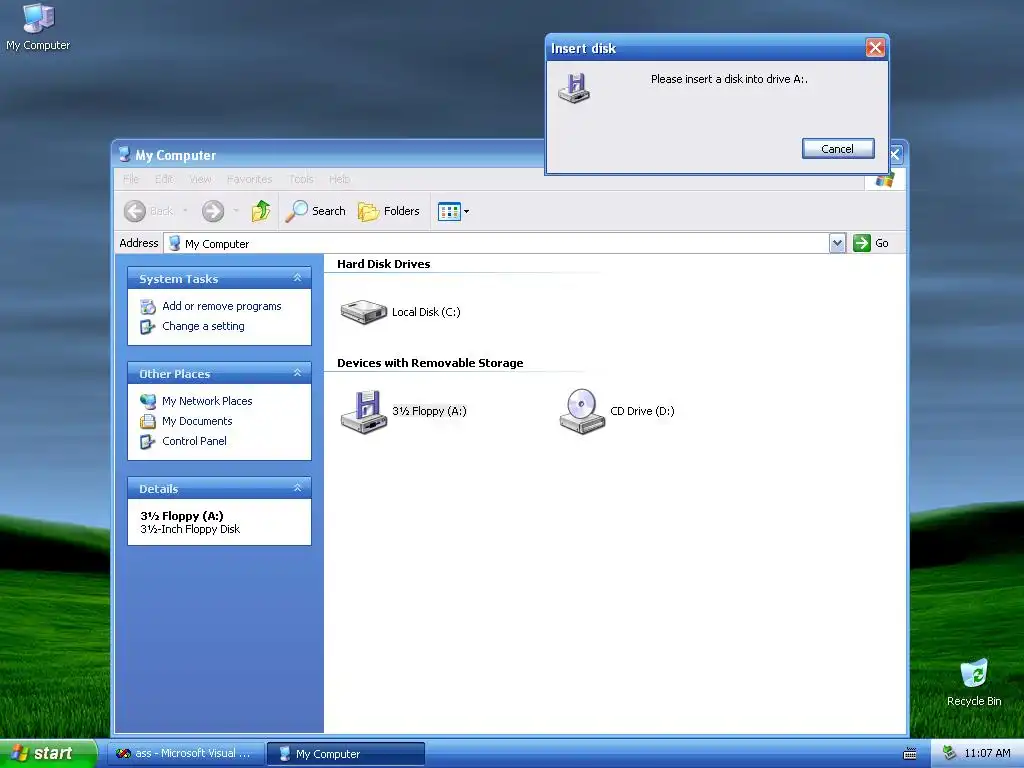
Task: Click the Hard Disk Drives heading
Action: pos(383,264)
